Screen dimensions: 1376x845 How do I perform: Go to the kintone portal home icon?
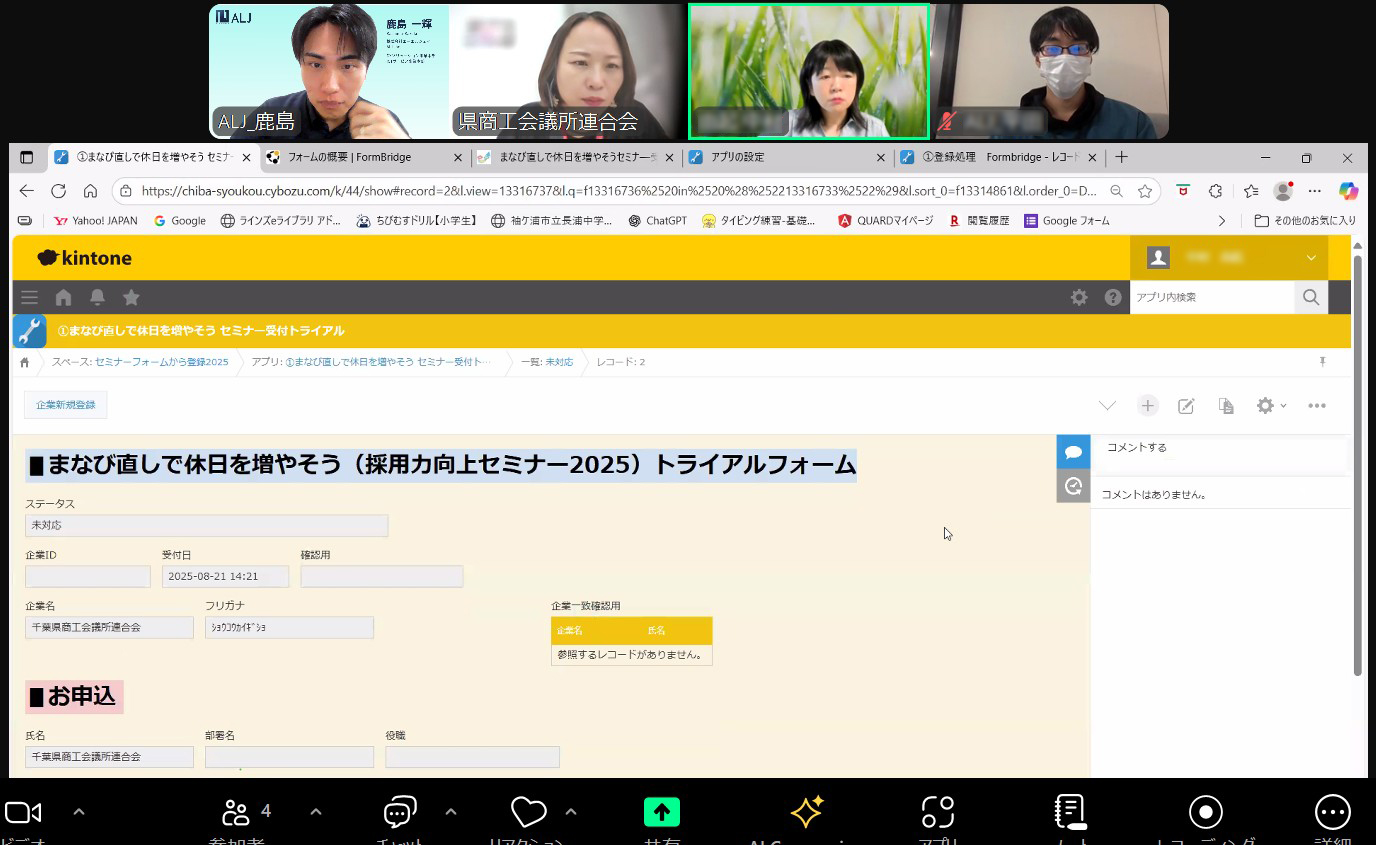(64, 297)
